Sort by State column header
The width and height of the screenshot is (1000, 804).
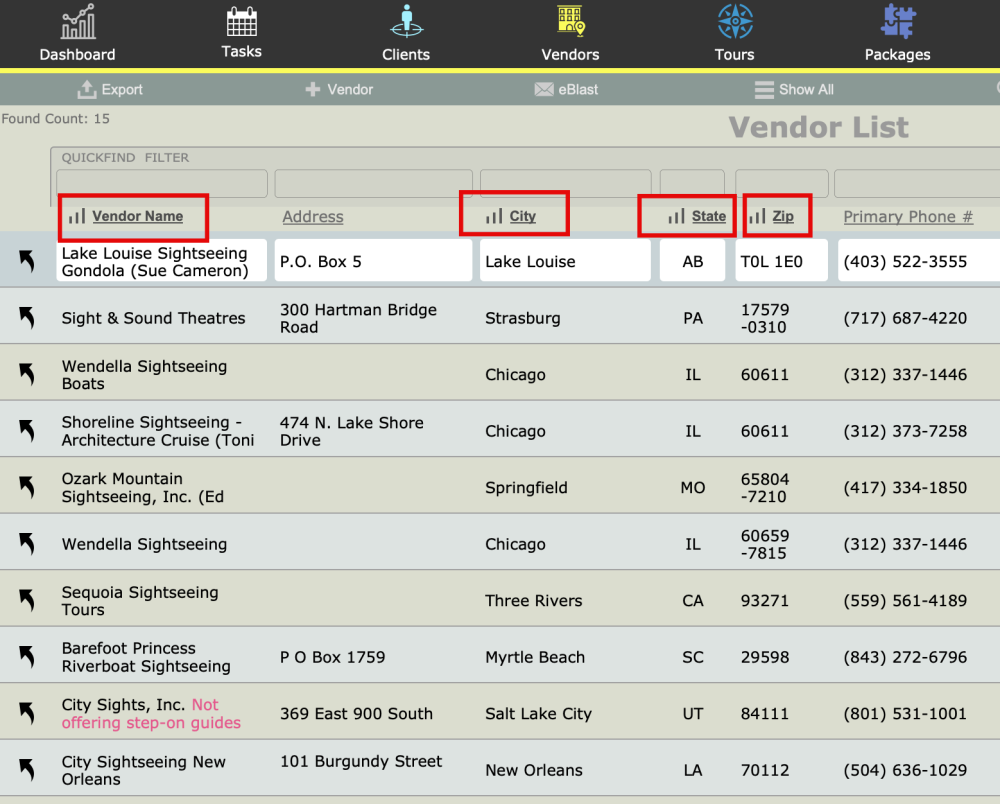pos(709,216)
